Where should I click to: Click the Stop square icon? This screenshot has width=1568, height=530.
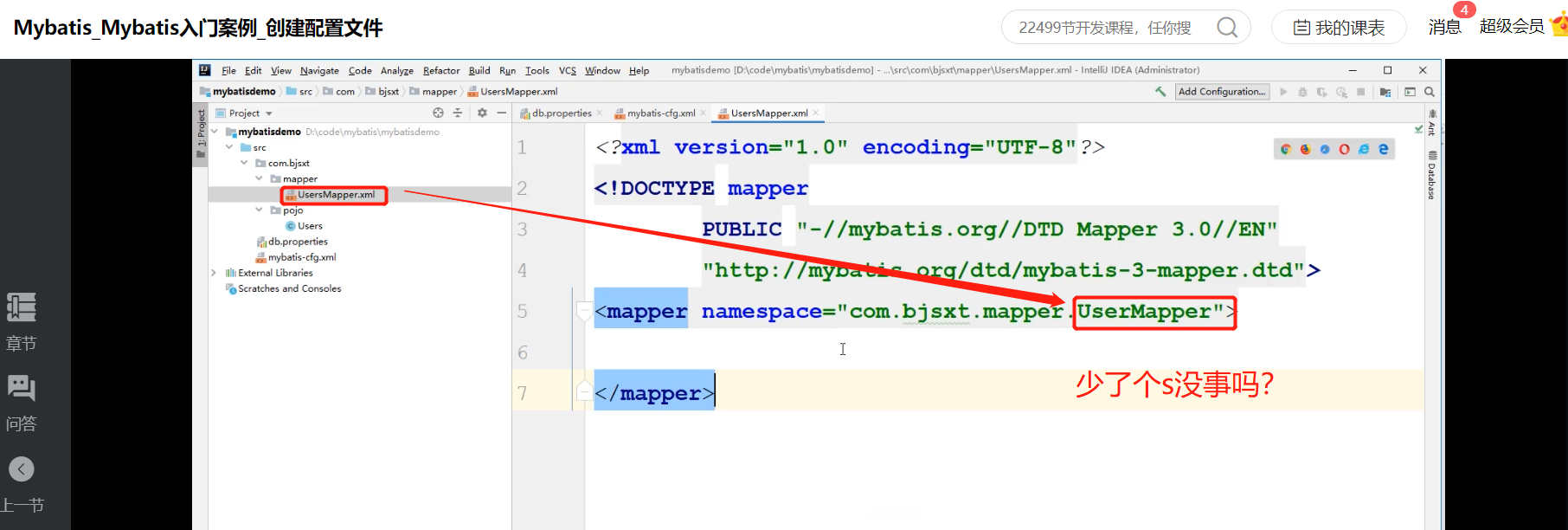tap(1361, 92)
